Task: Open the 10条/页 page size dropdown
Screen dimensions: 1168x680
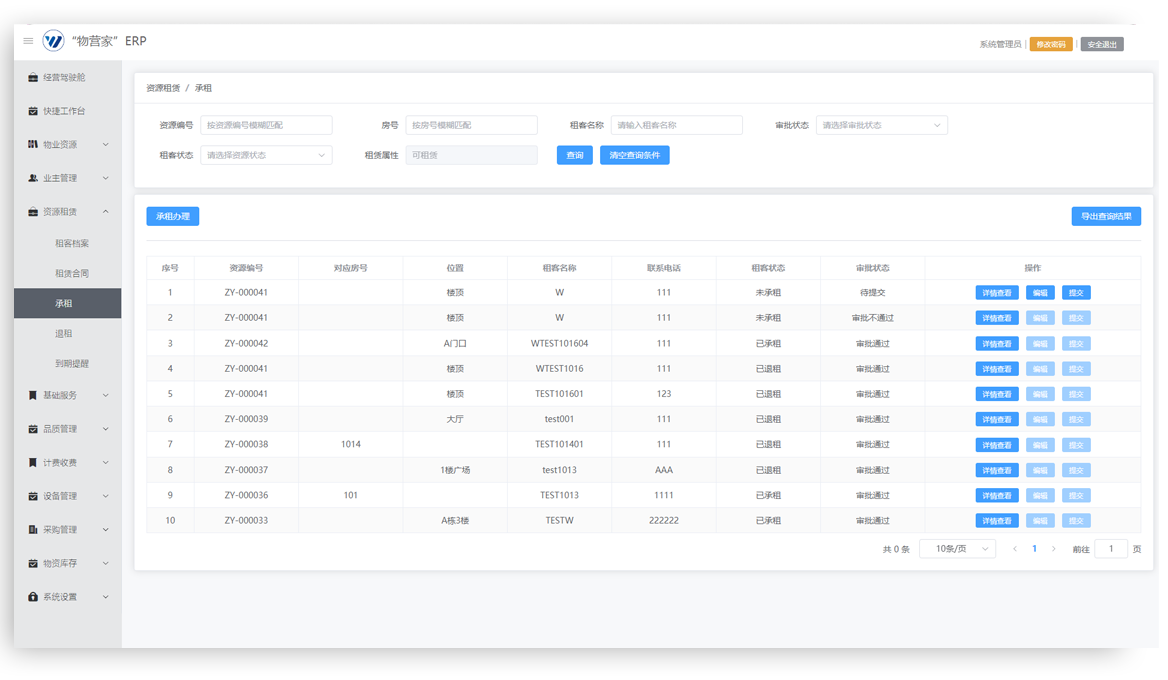Action: (958, 549)
